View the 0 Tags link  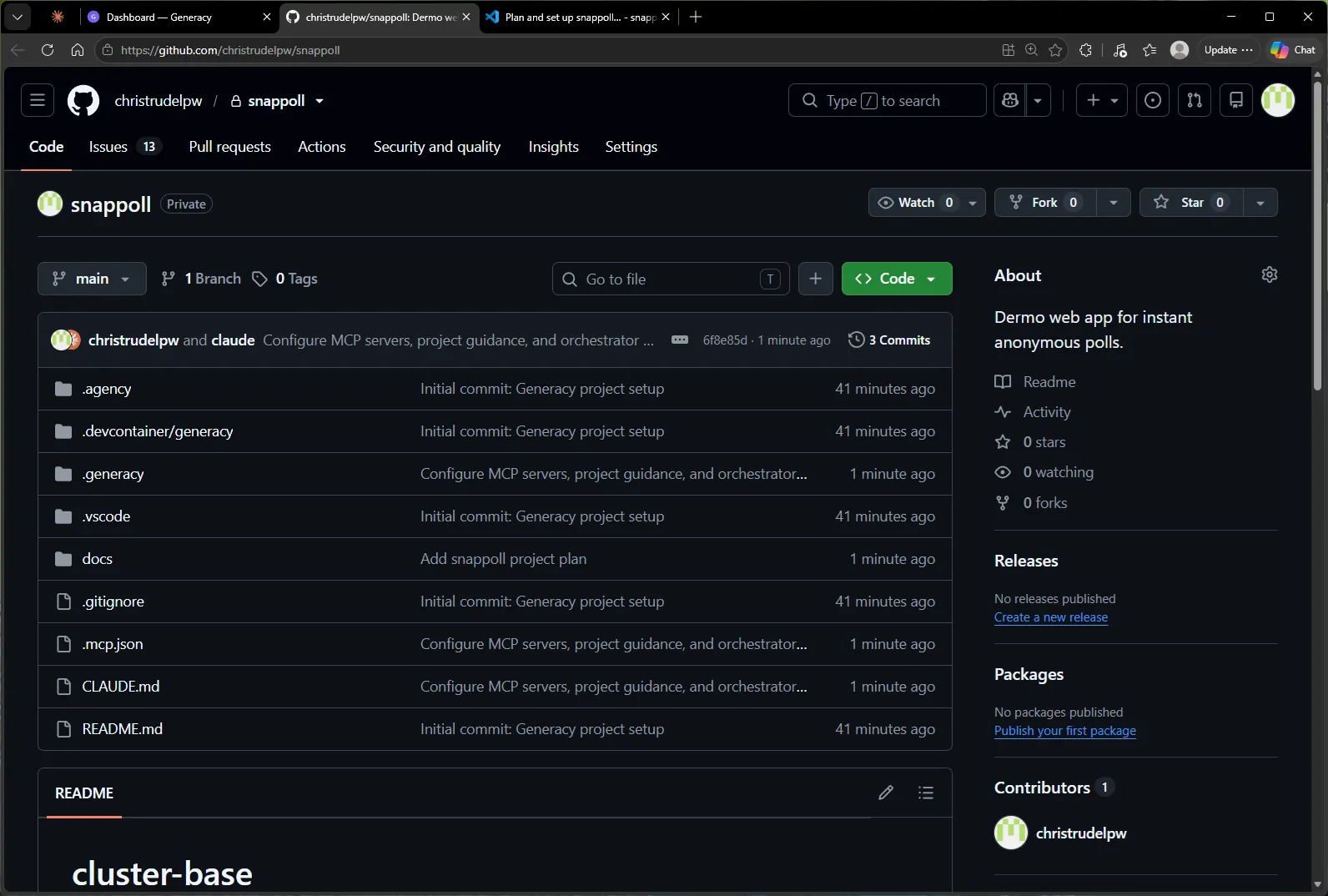coord(285,279)
